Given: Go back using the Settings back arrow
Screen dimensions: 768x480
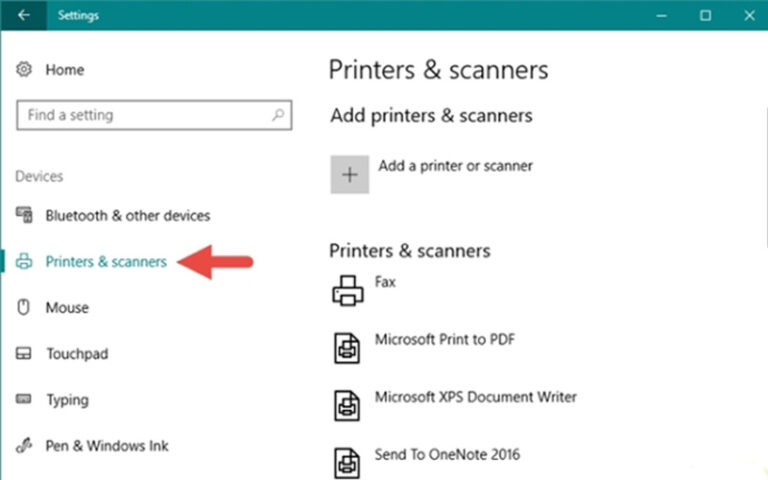Looking at the screenshot, I should [24, 15].
